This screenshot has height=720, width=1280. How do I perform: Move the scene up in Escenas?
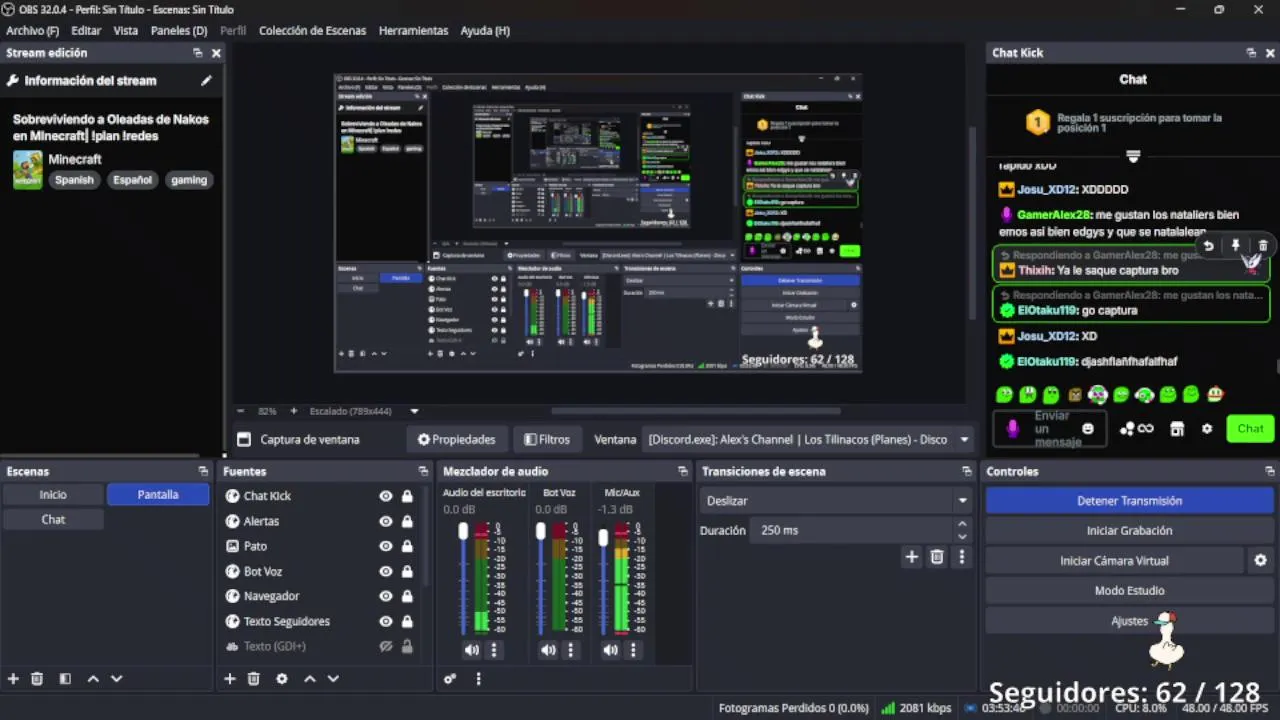coord(93,679)
